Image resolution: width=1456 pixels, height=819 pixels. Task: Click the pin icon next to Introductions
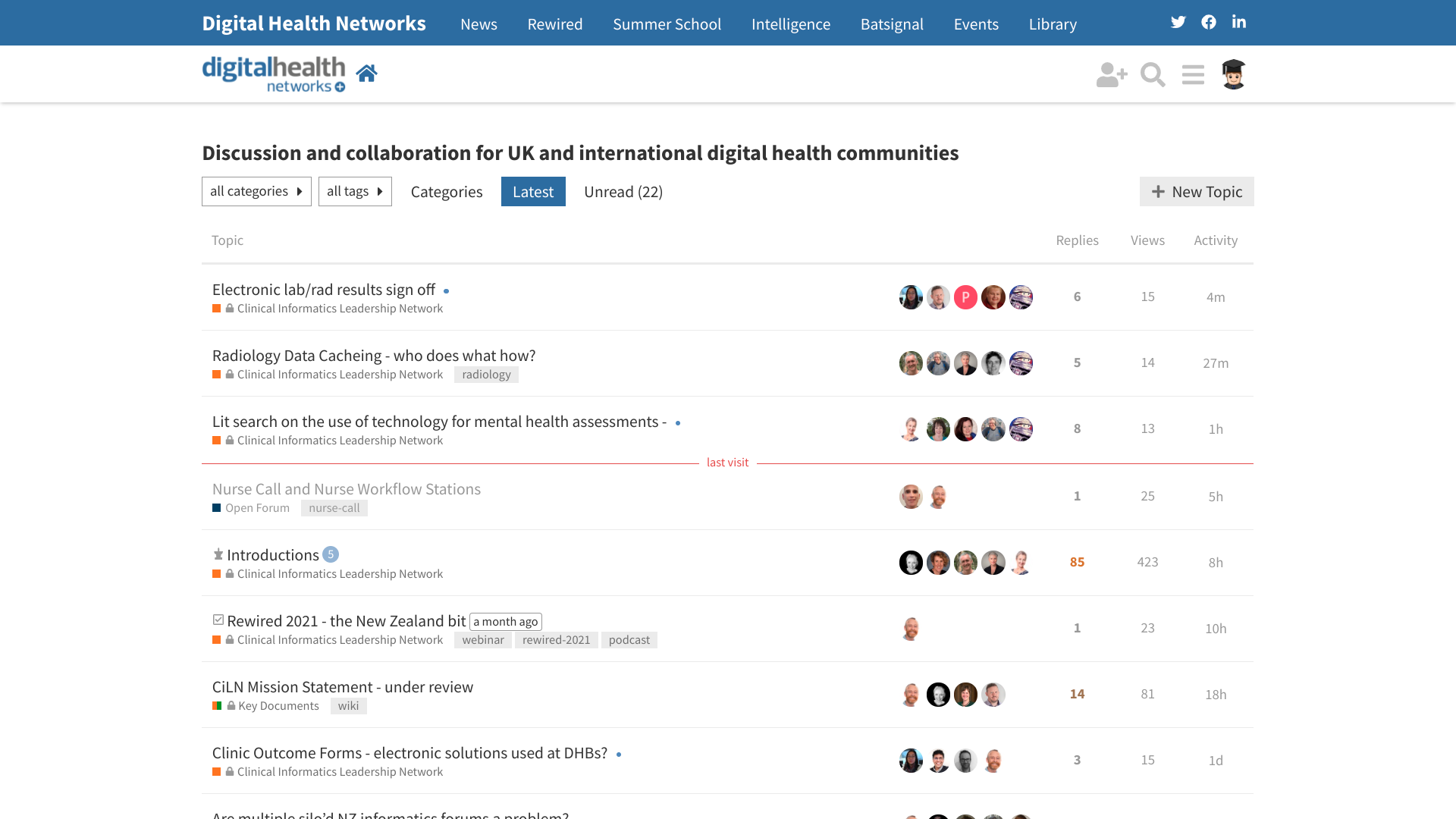pos(218,554)
